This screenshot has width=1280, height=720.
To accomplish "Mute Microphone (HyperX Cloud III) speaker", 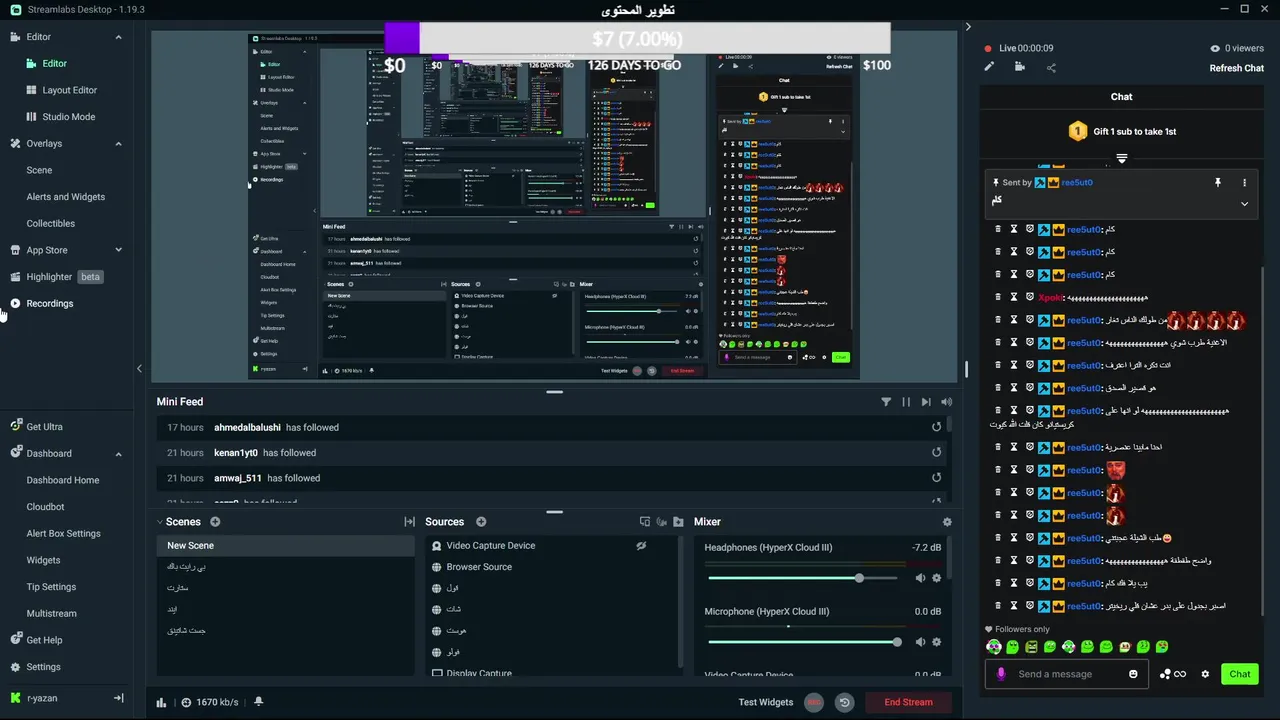I will [920, 642].
